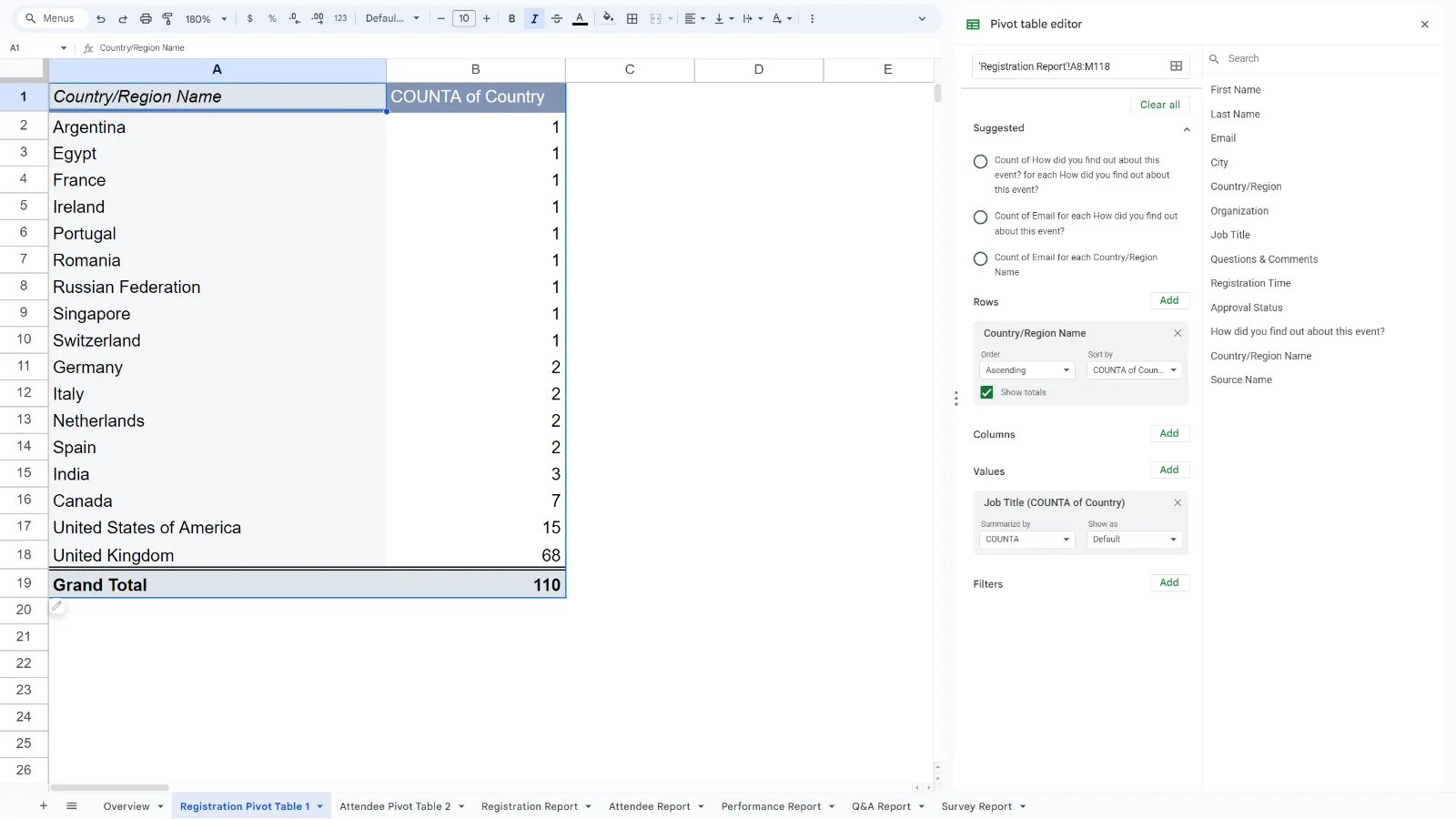Open the text rotation options
The width and height of the screenshot is (1456, 819).
[782, 18]
